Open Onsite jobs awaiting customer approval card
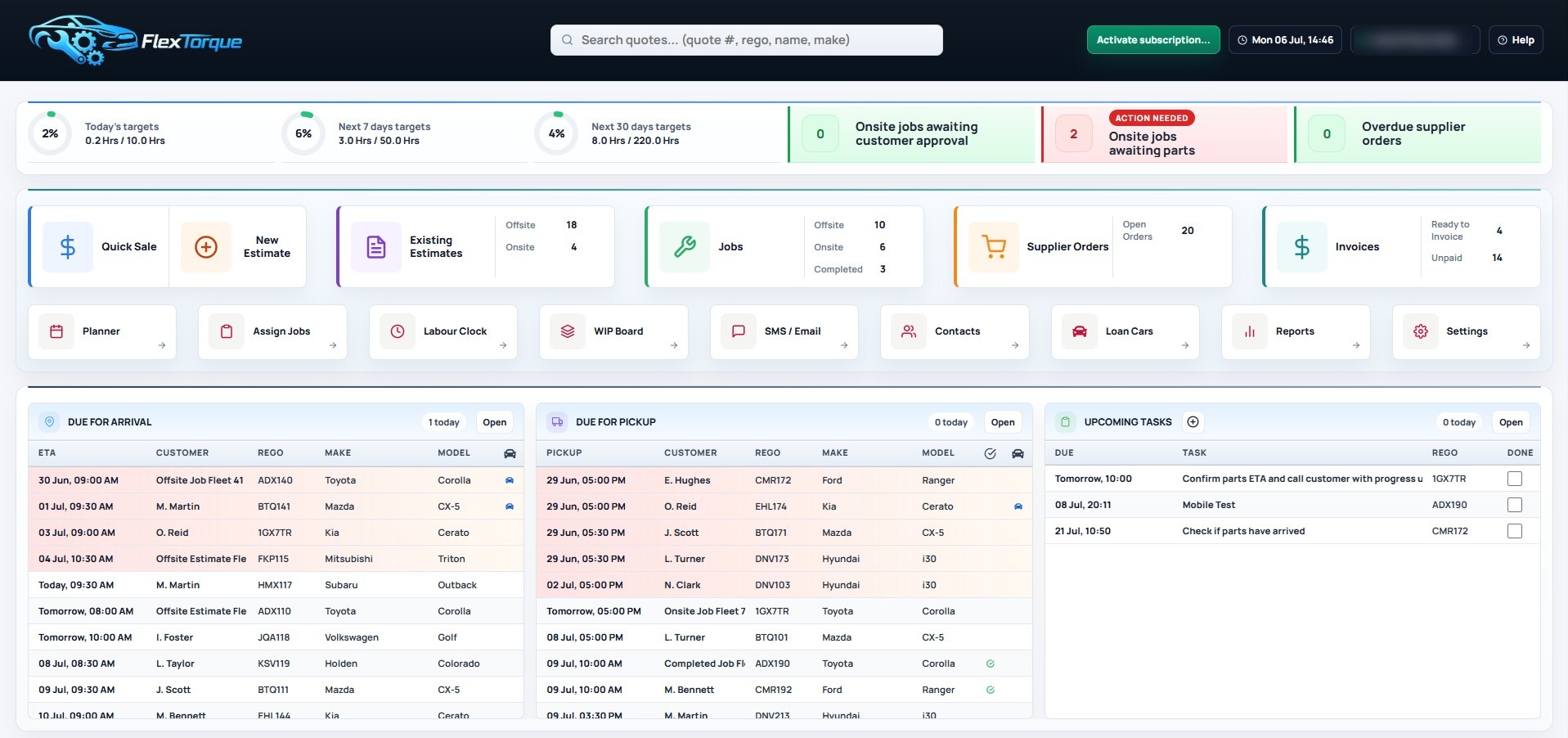Screen dimensions: 1568x738 click(x=910, y=134)
